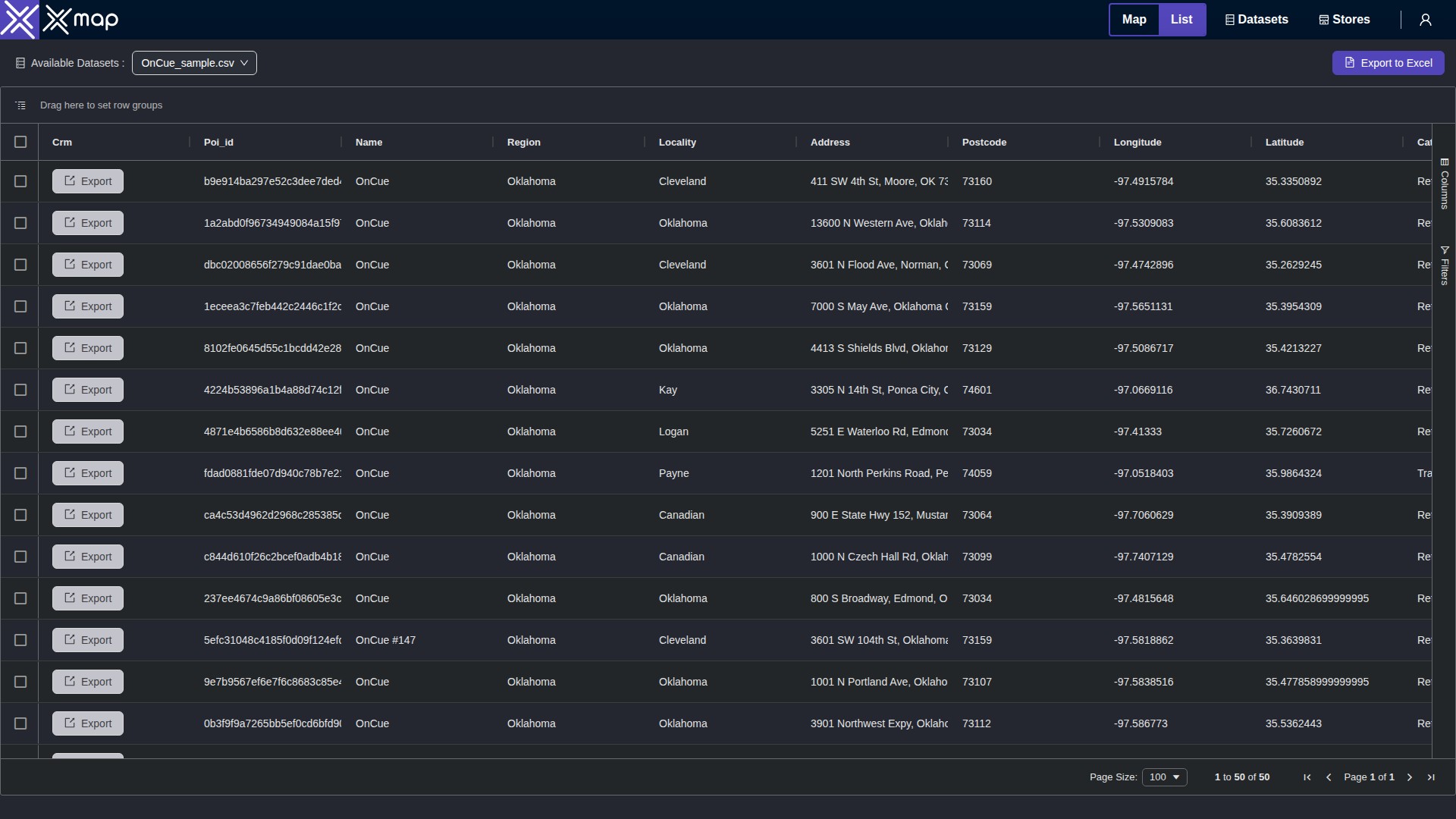Check the select-all checkbox in header row

click(20, 142)
